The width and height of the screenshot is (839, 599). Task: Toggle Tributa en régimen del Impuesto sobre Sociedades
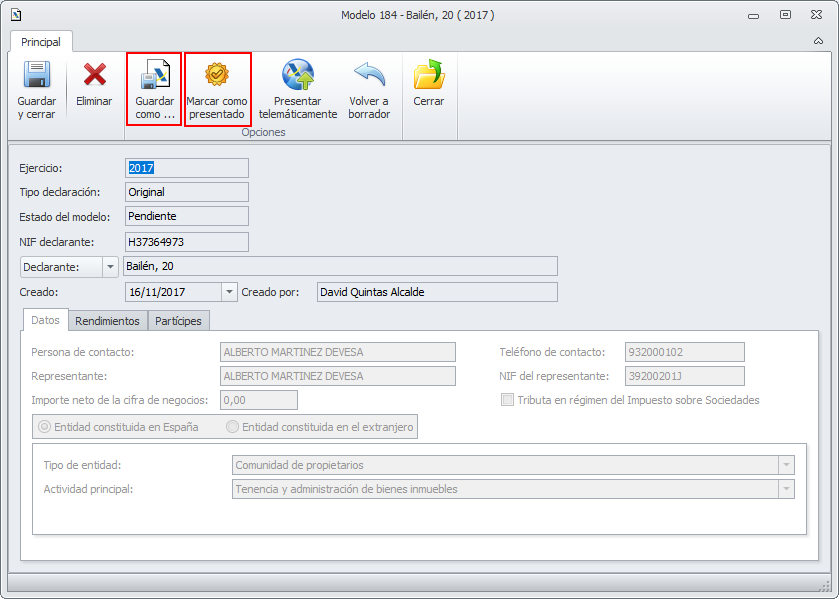click(507, 400)
